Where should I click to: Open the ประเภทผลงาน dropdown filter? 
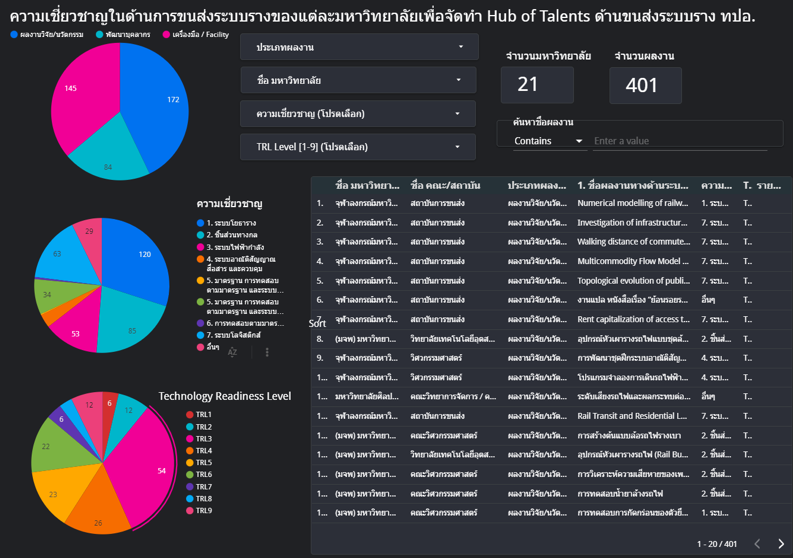tap(359, 47)
